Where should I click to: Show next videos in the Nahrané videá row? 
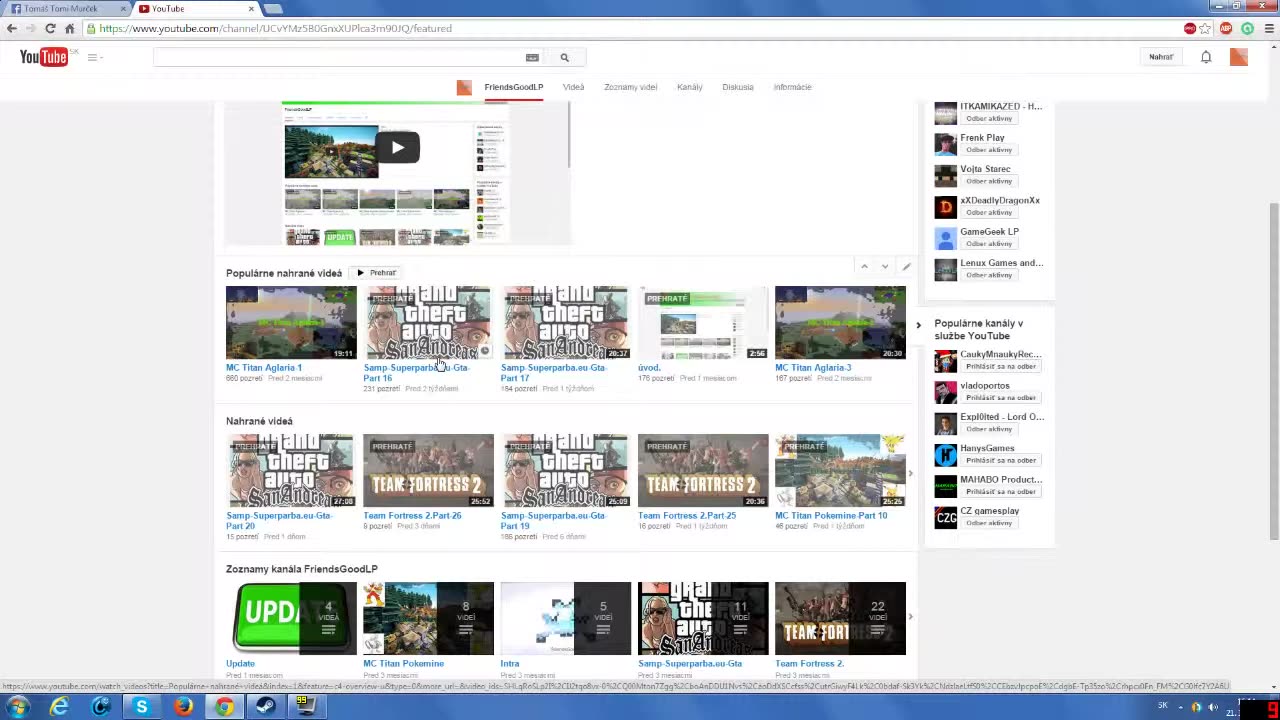910,474
